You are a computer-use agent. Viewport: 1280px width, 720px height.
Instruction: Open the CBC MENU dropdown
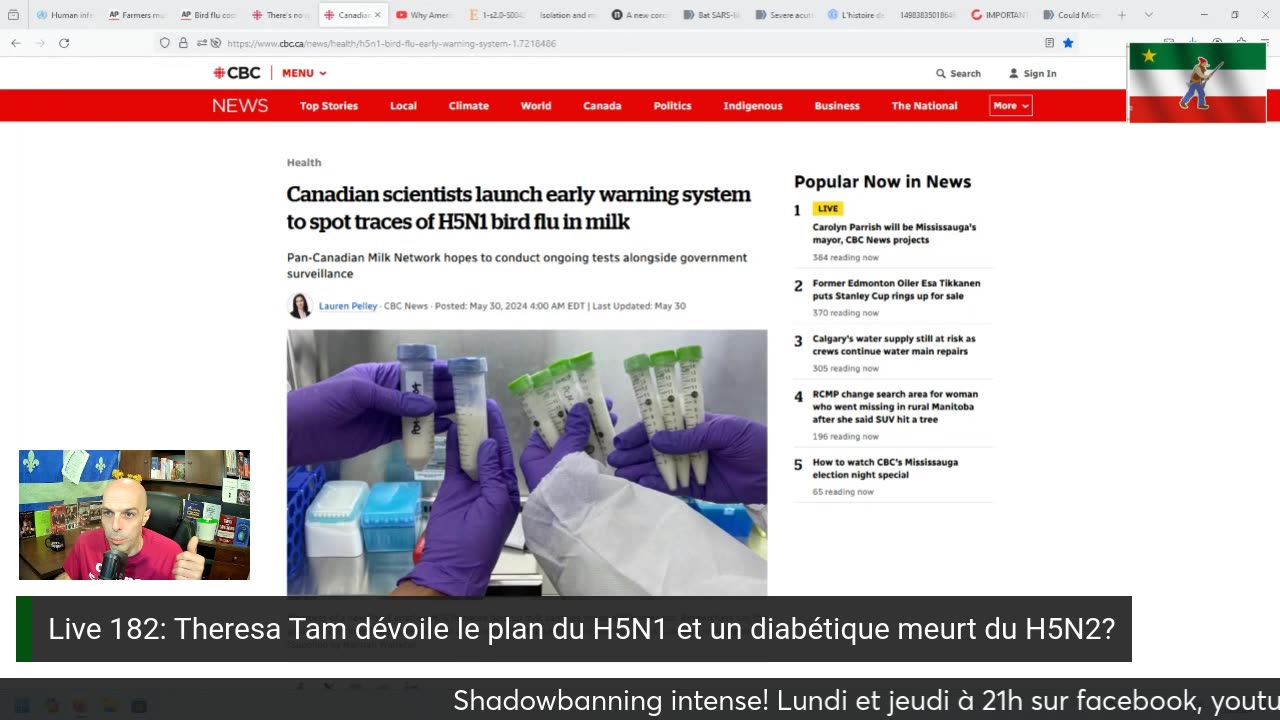tap(304, 73)
